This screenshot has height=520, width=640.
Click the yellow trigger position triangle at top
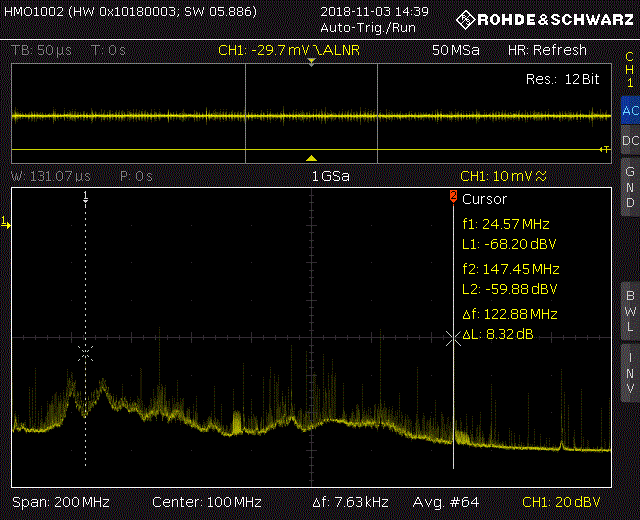click(311, 62)
